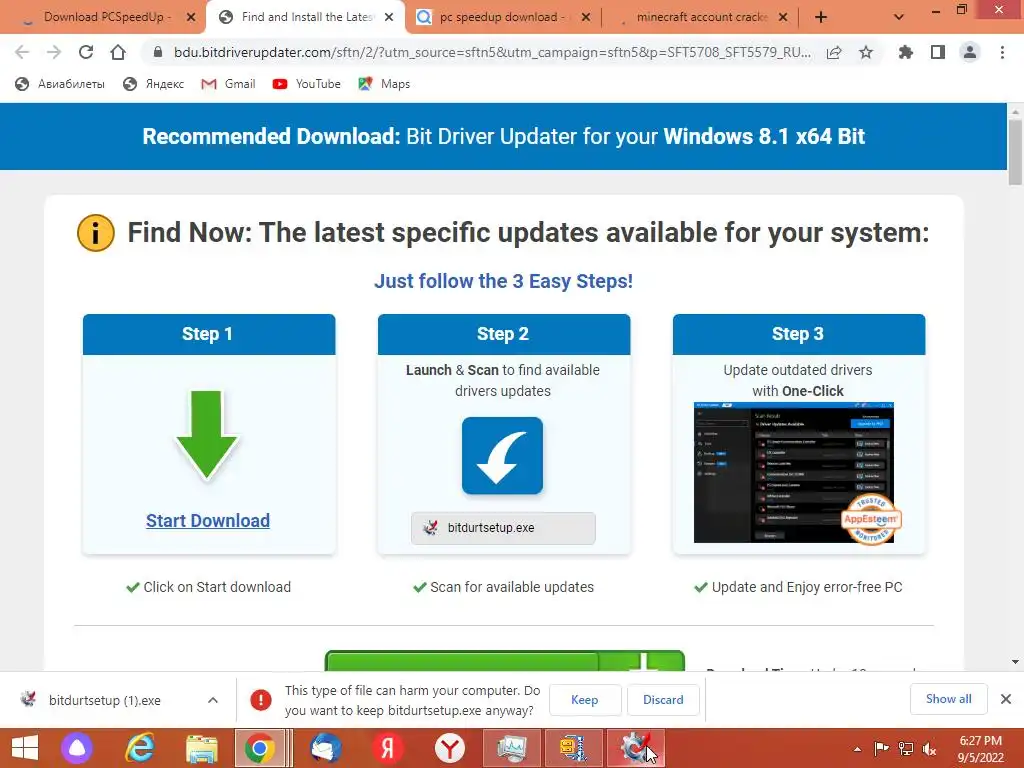Close the Download PCSpeedUp tab

tap(191, 18)
